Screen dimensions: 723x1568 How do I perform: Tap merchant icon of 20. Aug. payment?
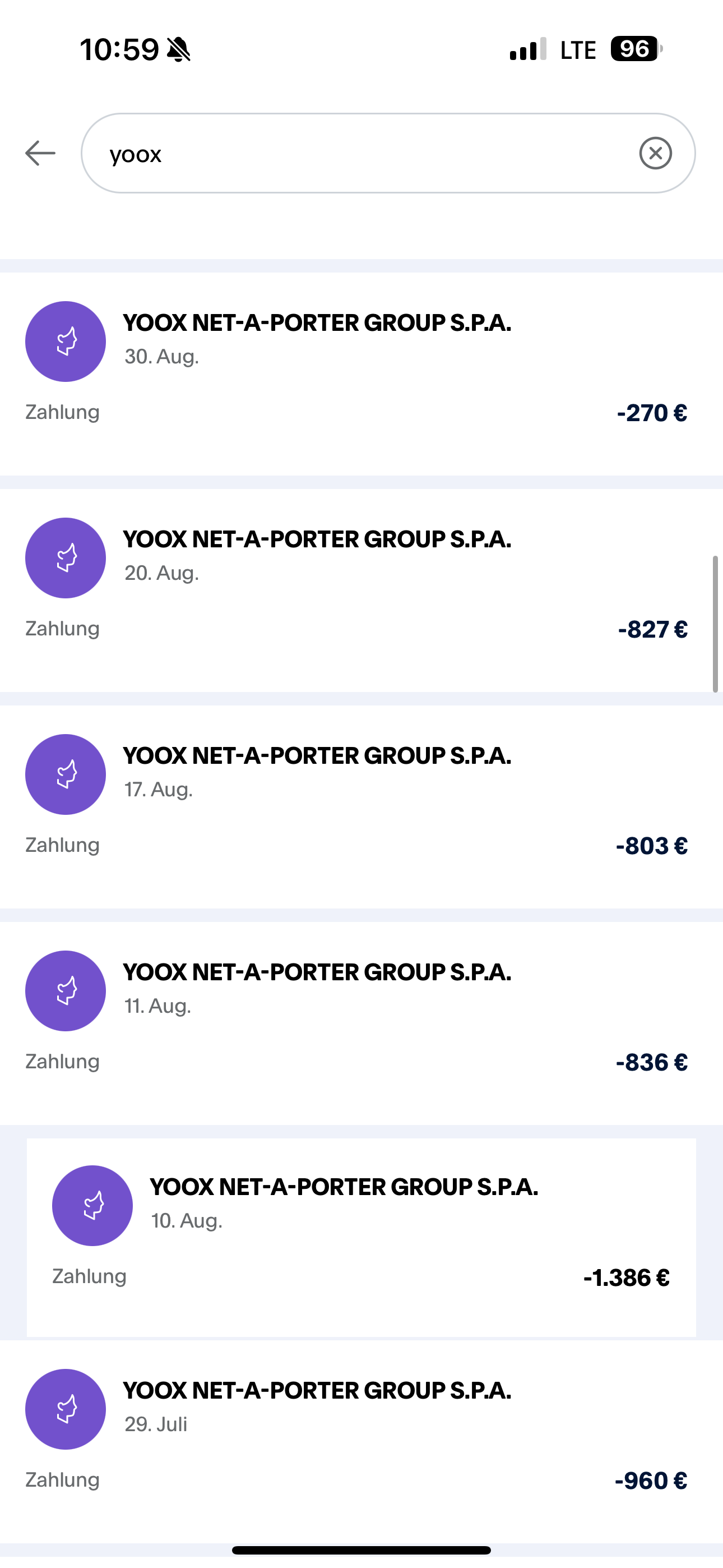(66, 558)
